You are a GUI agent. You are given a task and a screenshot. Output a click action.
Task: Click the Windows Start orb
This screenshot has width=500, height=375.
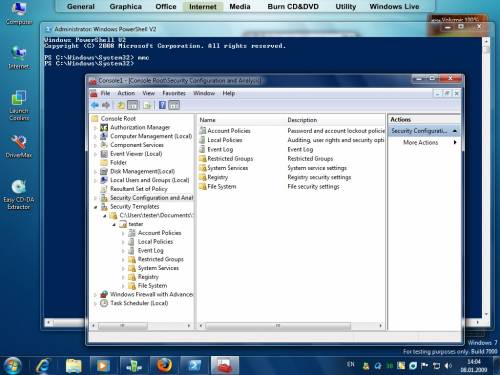(x=12, y=366)
